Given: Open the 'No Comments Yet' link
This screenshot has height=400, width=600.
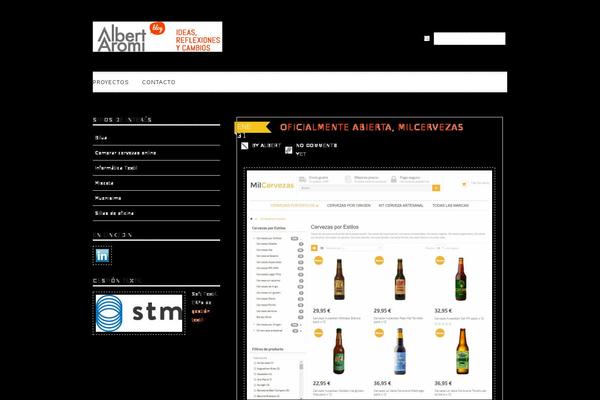Looking at the screenshot, I should pos(316,150).
